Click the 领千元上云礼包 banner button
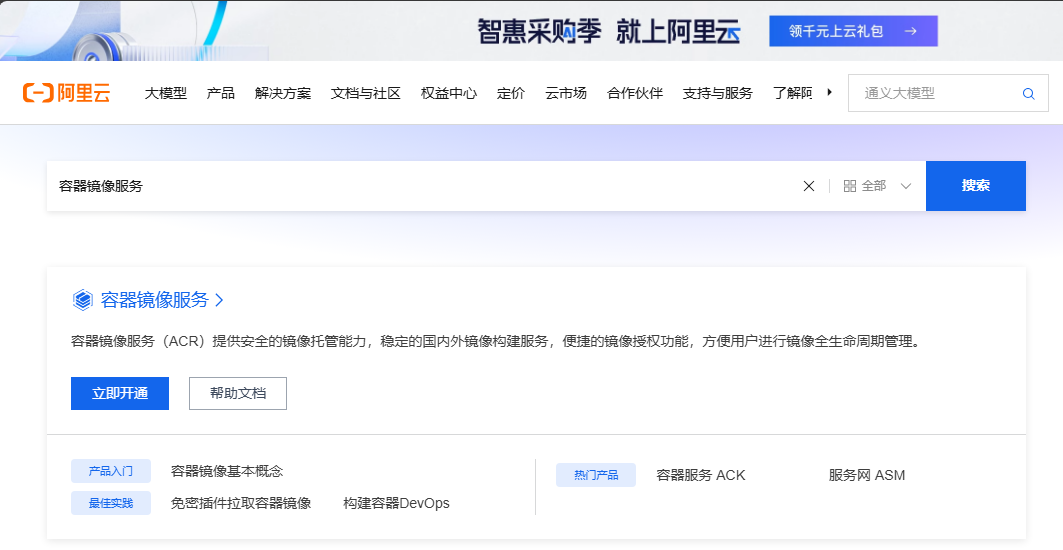 [x=853, y=31]
